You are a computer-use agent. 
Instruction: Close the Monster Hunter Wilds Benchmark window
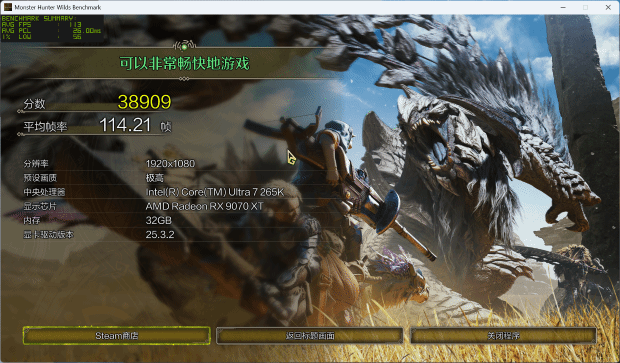[x=608, y=7]
